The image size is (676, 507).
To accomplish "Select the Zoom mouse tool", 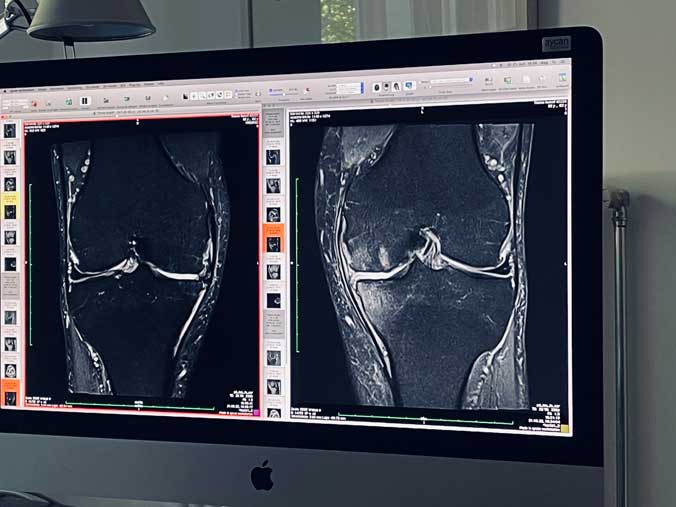I will pos(202,96).
